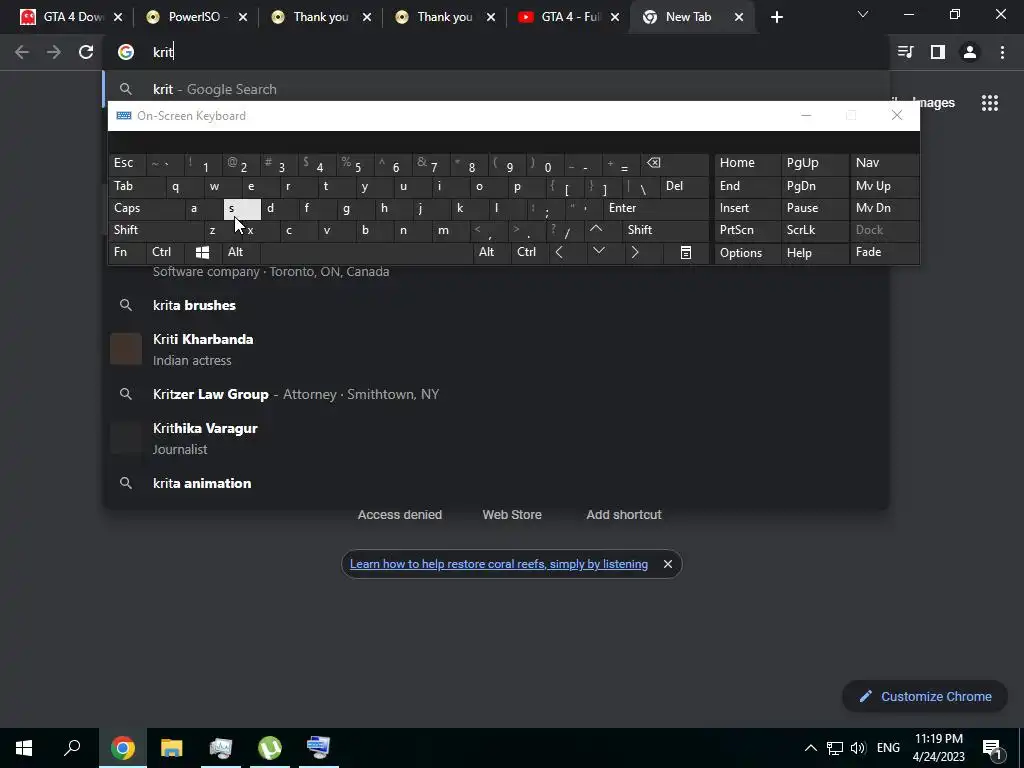Toggle the right Shift key on on-screen keyboard
This screenshot has height=768, width=1024.
pos(665,230)
